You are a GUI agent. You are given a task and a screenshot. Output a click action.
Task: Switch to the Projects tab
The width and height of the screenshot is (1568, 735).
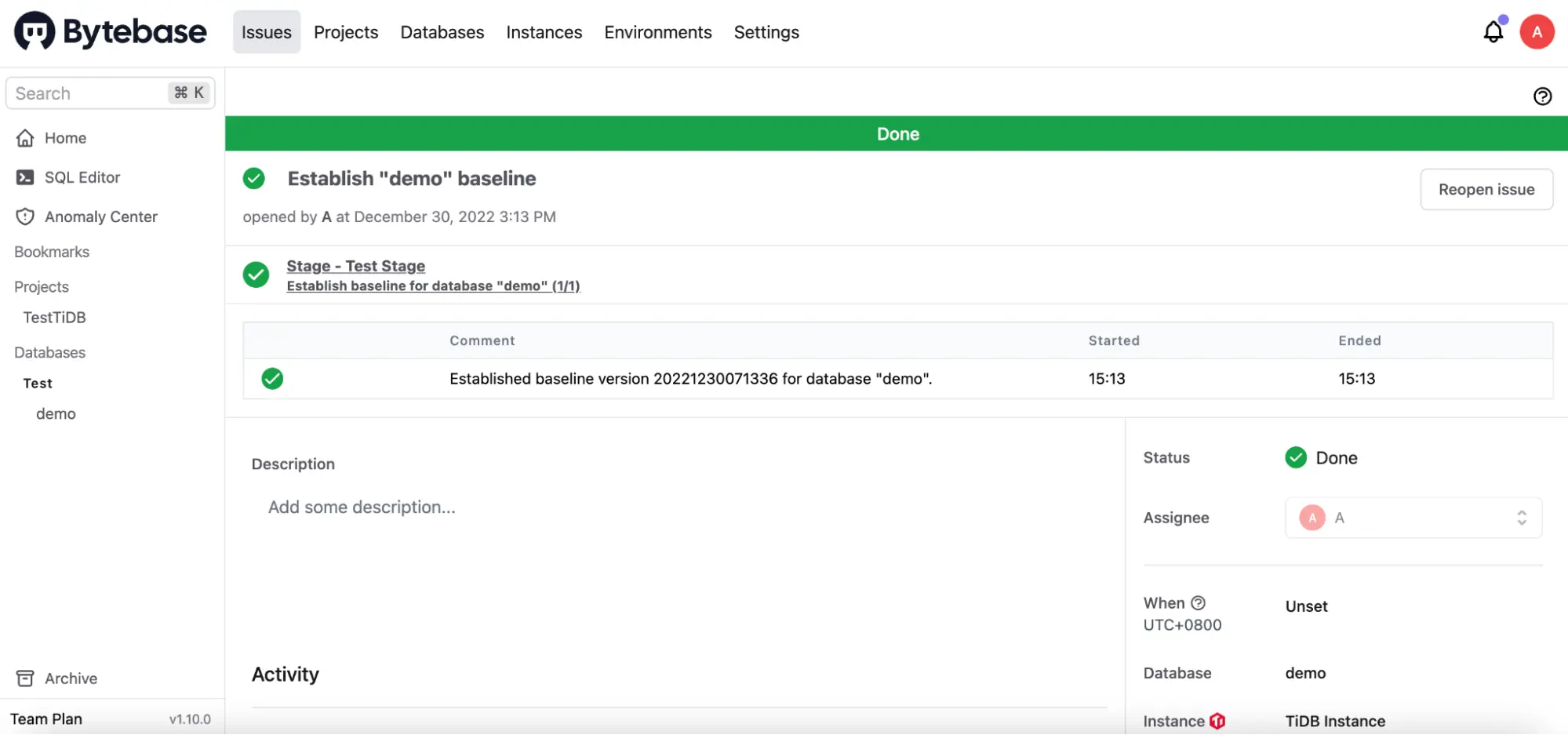click(346, 32)
